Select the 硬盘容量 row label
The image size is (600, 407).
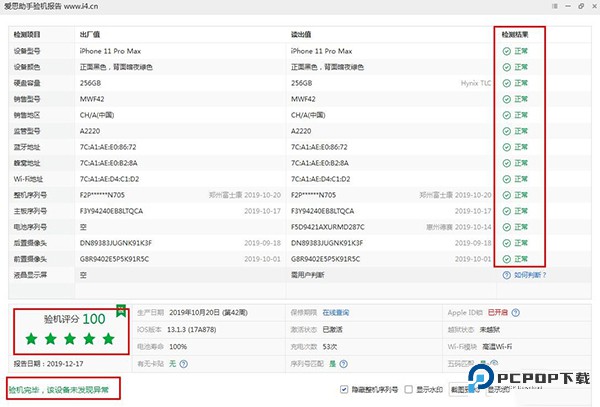pos(27,83)
